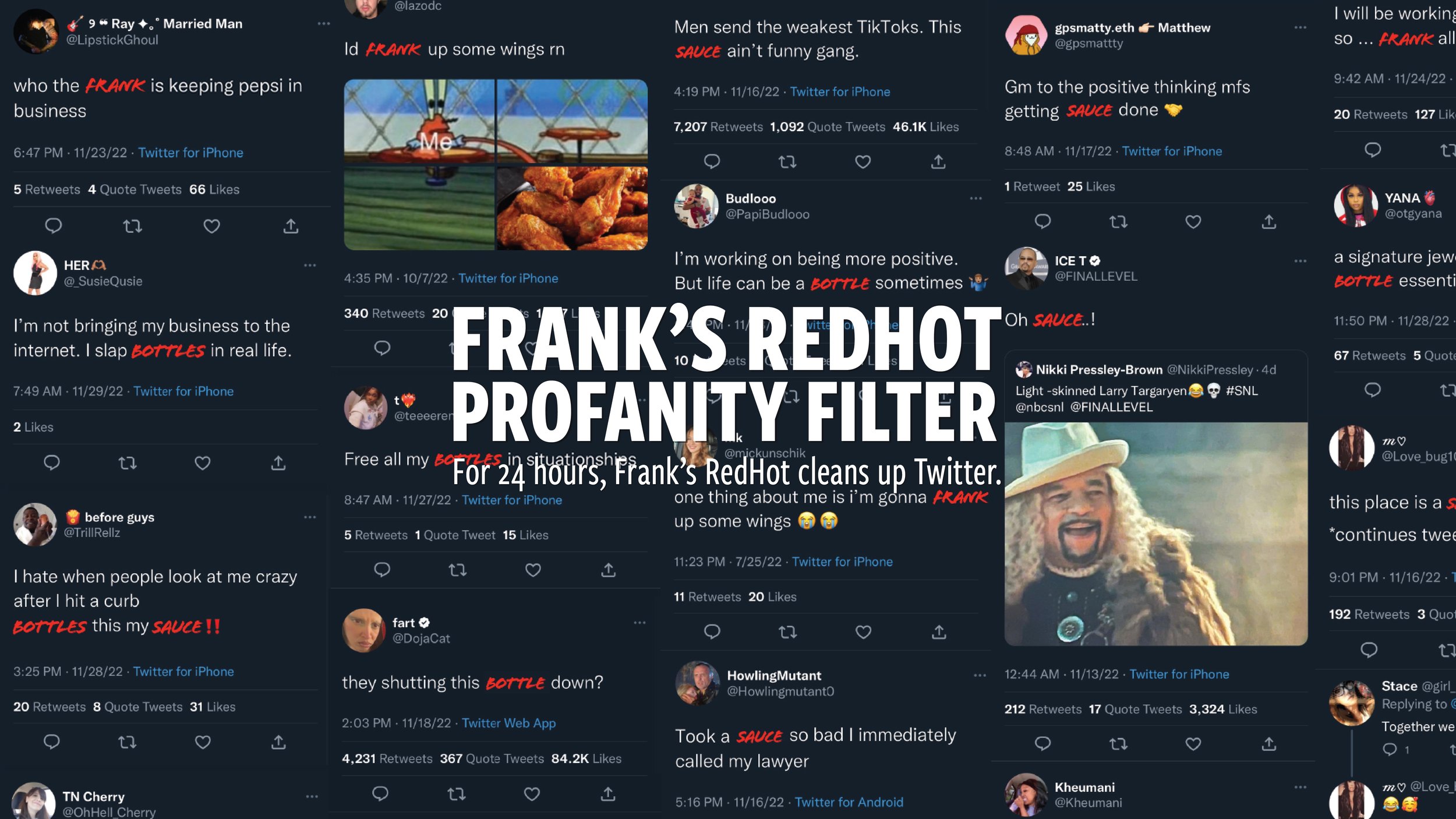The image size is (1456, 819).
Task: Retweet the weakest TikToks tweet
Action: (x=787, y=161)
